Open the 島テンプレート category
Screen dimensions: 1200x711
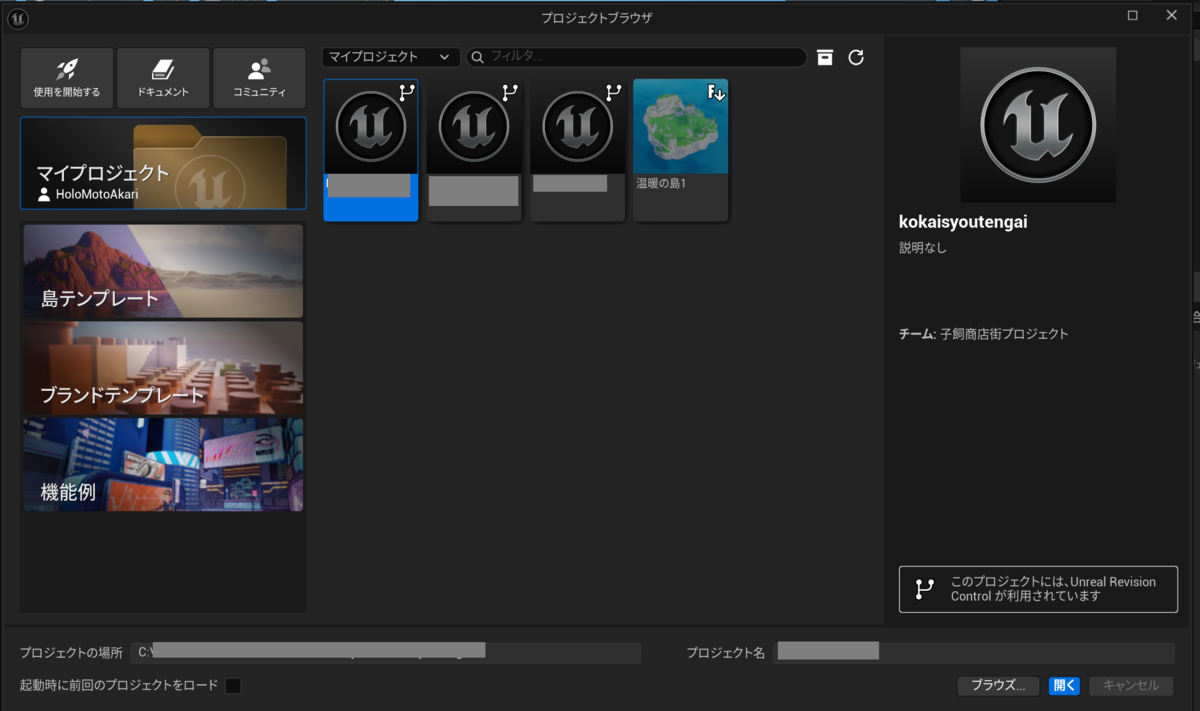click(x=163, y=271)
